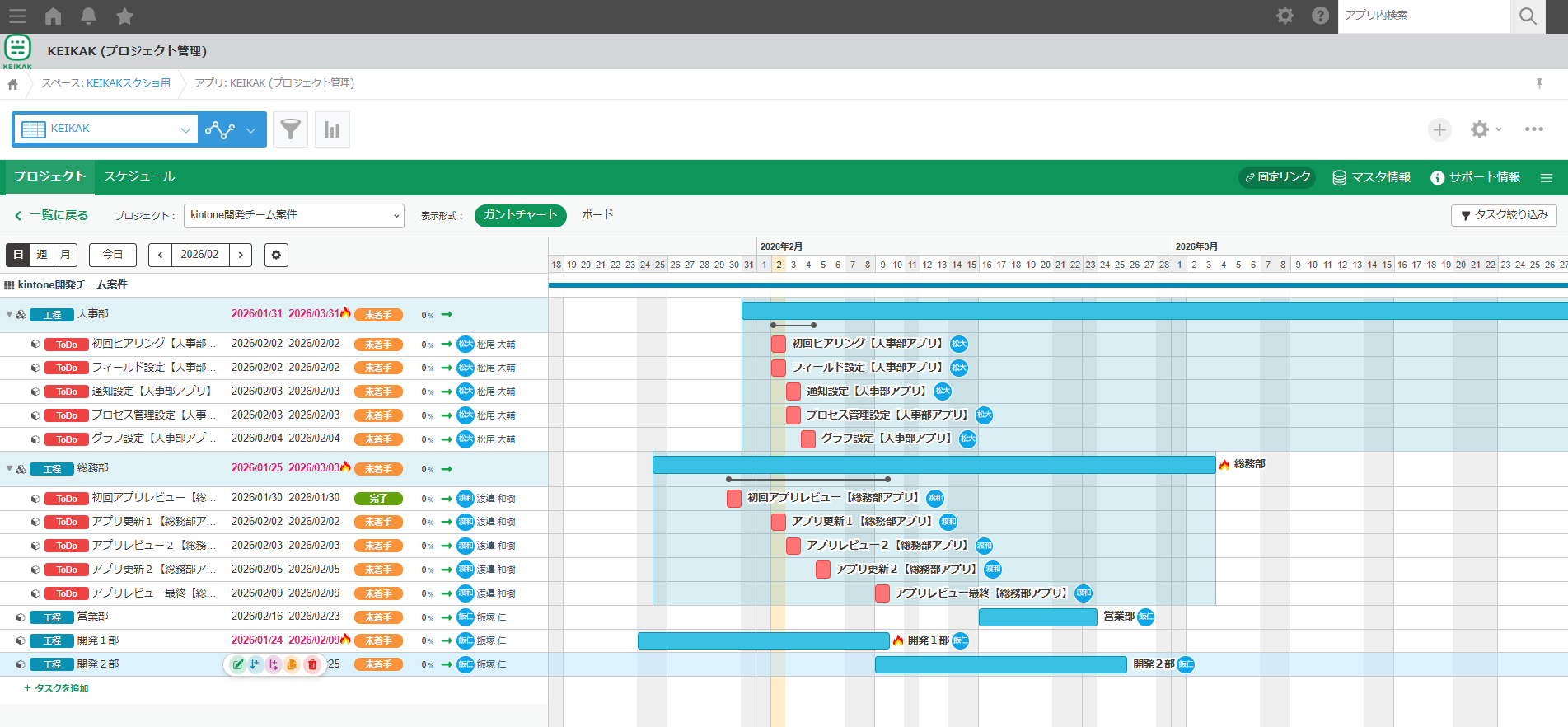The image size is (1568, 727).
Task: Switch Gantt scale to 月 view
Action: 65,255
